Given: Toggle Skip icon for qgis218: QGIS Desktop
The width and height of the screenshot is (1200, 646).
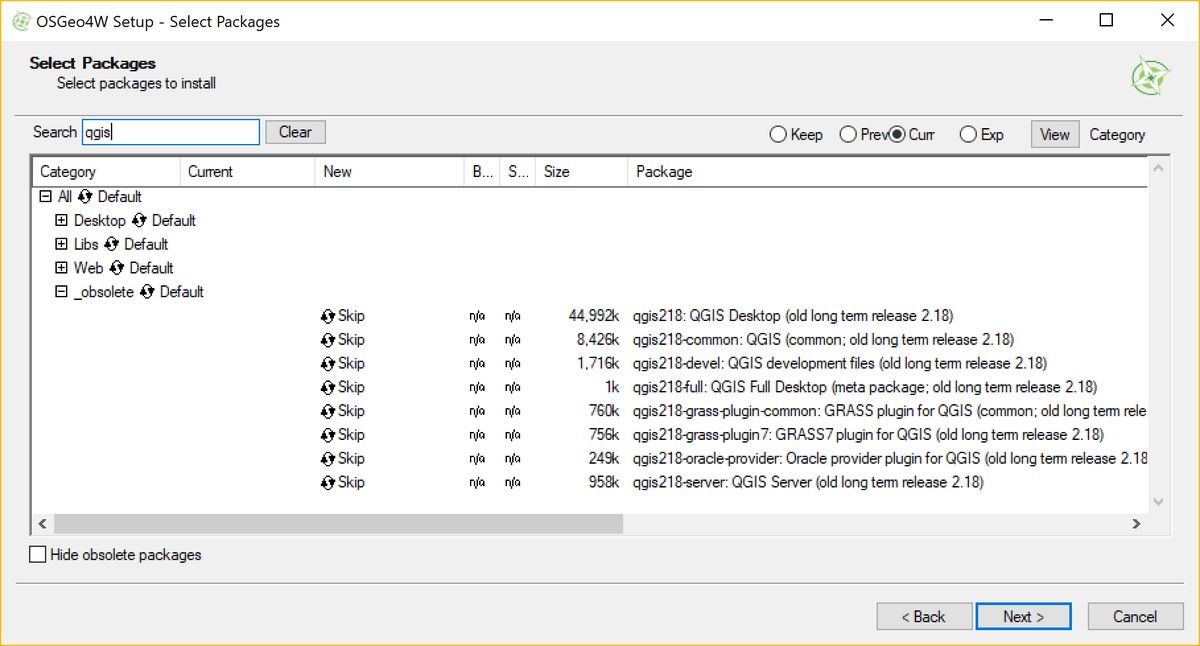Looking at the screenshot, I should point(328,316).
